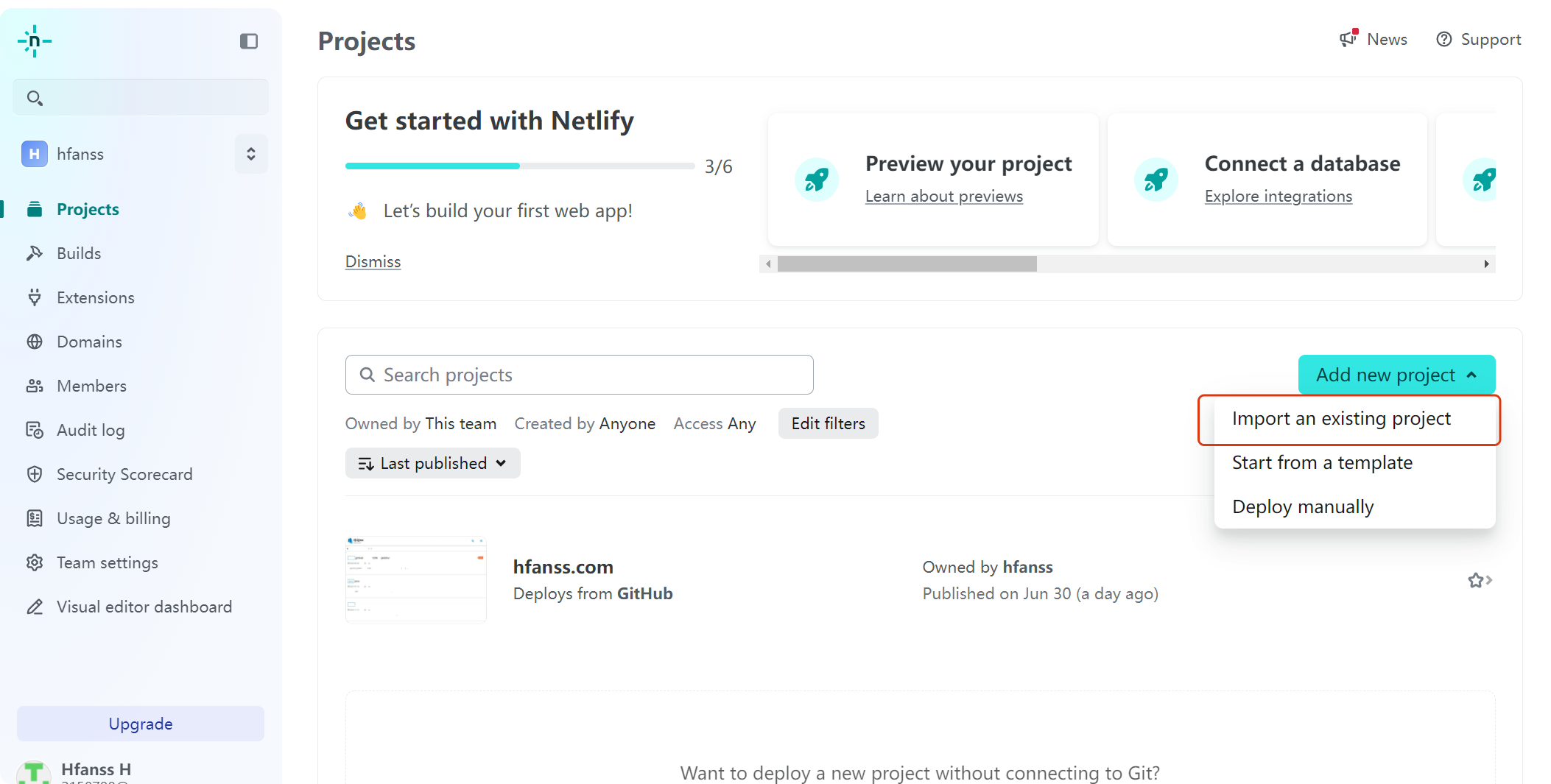Open Usage & billing page
The image size is (1551, 784).
(113, 518)
